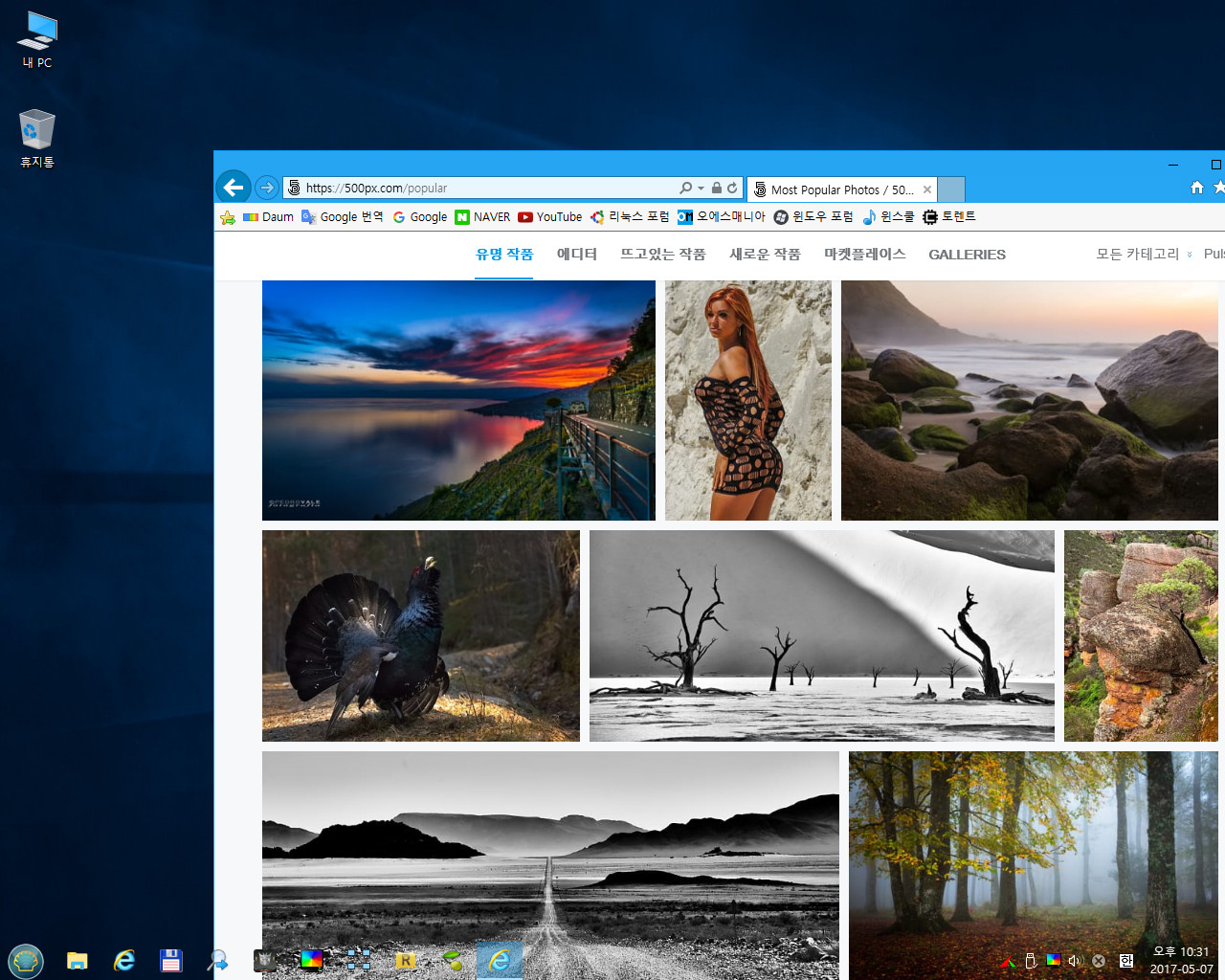Open the 오에스매니아 bookmark
This screenshot has width=1225, height=980.
pyautogui.click(x=722, y=217)
